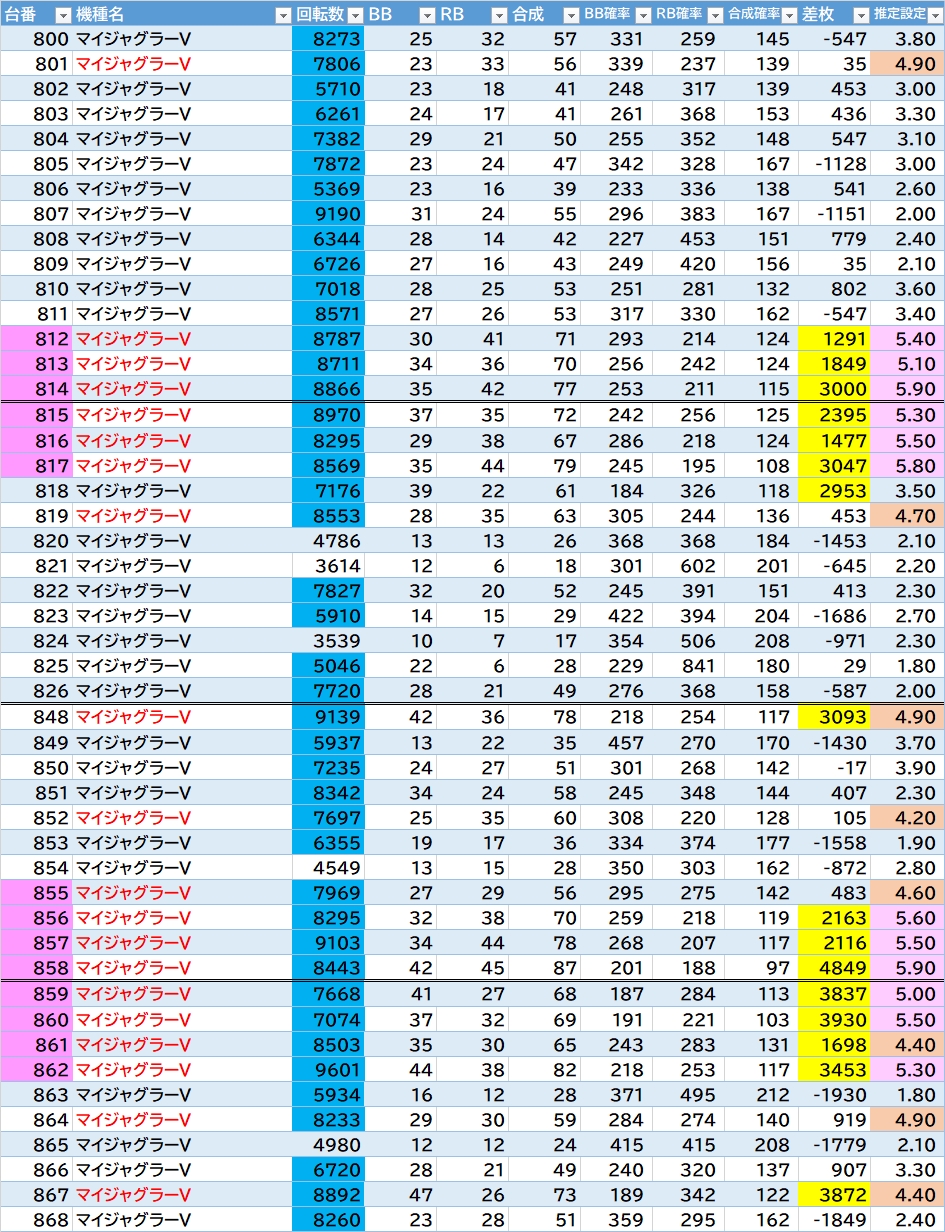Open the 推定設定 column filter dropdown
Image resolution: width=945 pixels, height=1232 pixels.
(x=934, y=14)
